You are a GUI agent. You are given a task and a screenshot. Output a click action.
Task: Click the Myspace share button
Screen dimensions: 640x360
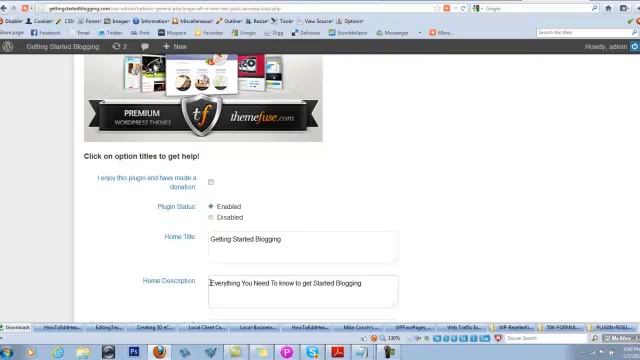coord(172,33)
